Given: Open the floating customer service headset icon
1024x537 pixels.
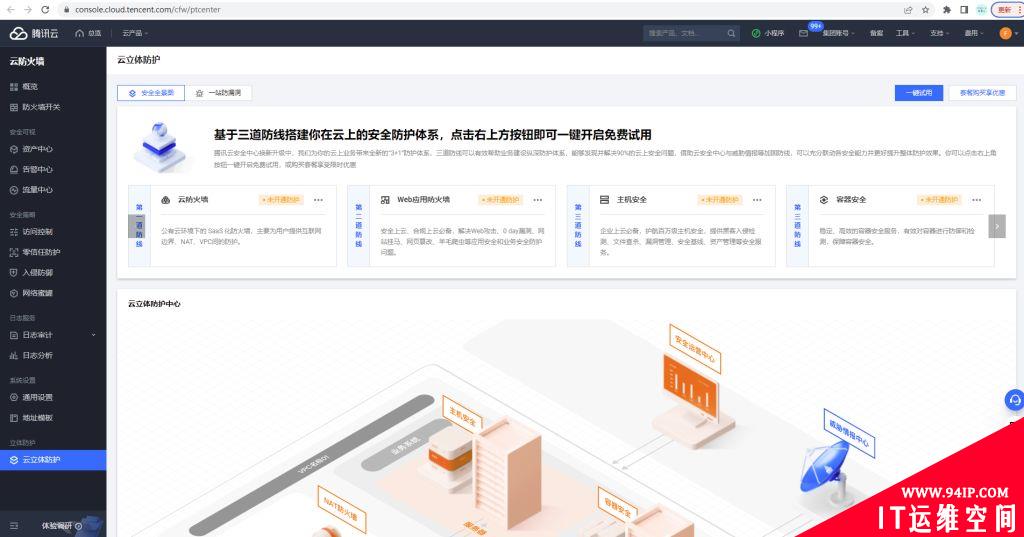Looking at the screenshot, I should (1014, 400).
